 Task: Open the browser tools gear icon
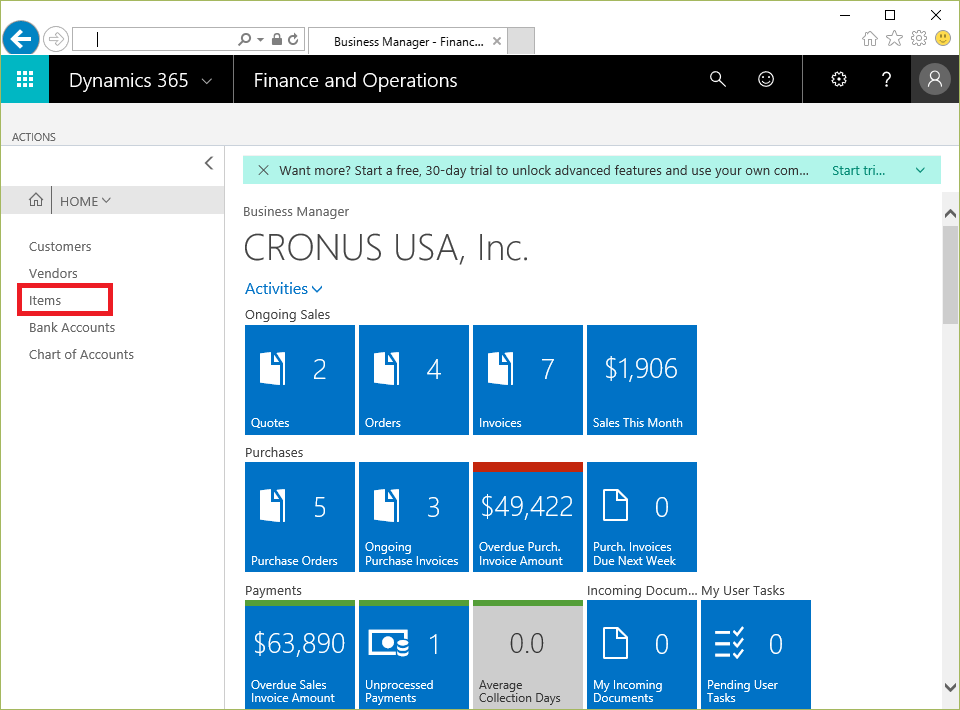919,39
